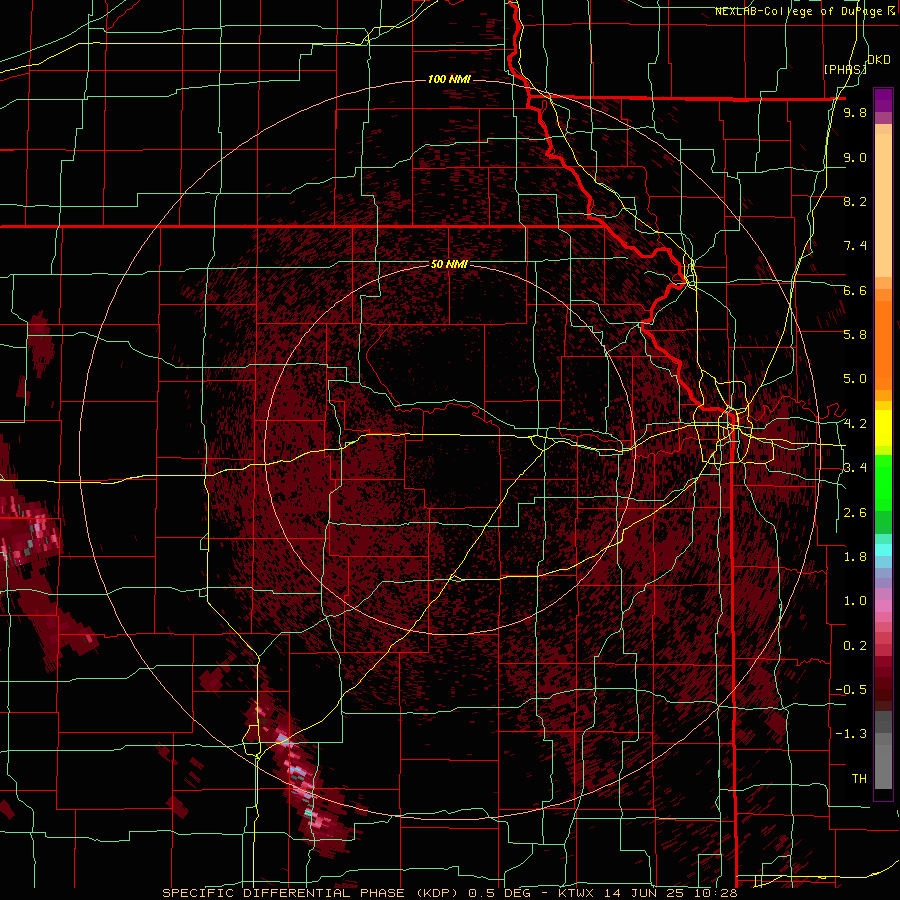Click the 2.6 scale label
Image resolution: width=900 pixels, height=900 pixels.
click(x=855, y=513)
